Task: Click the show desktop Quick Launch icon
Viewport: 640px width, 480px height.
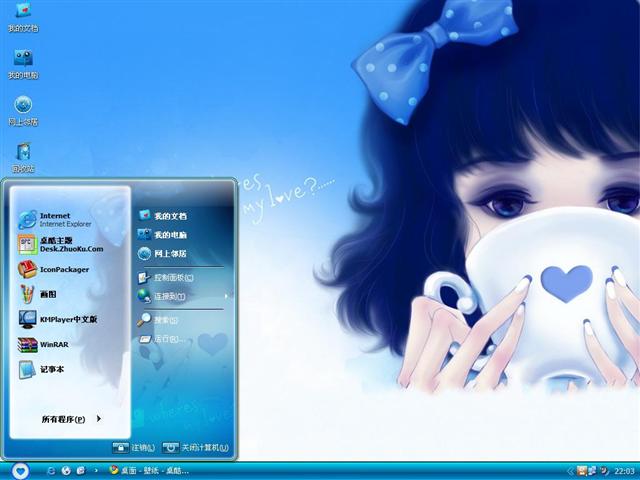Action: (81, 471)
